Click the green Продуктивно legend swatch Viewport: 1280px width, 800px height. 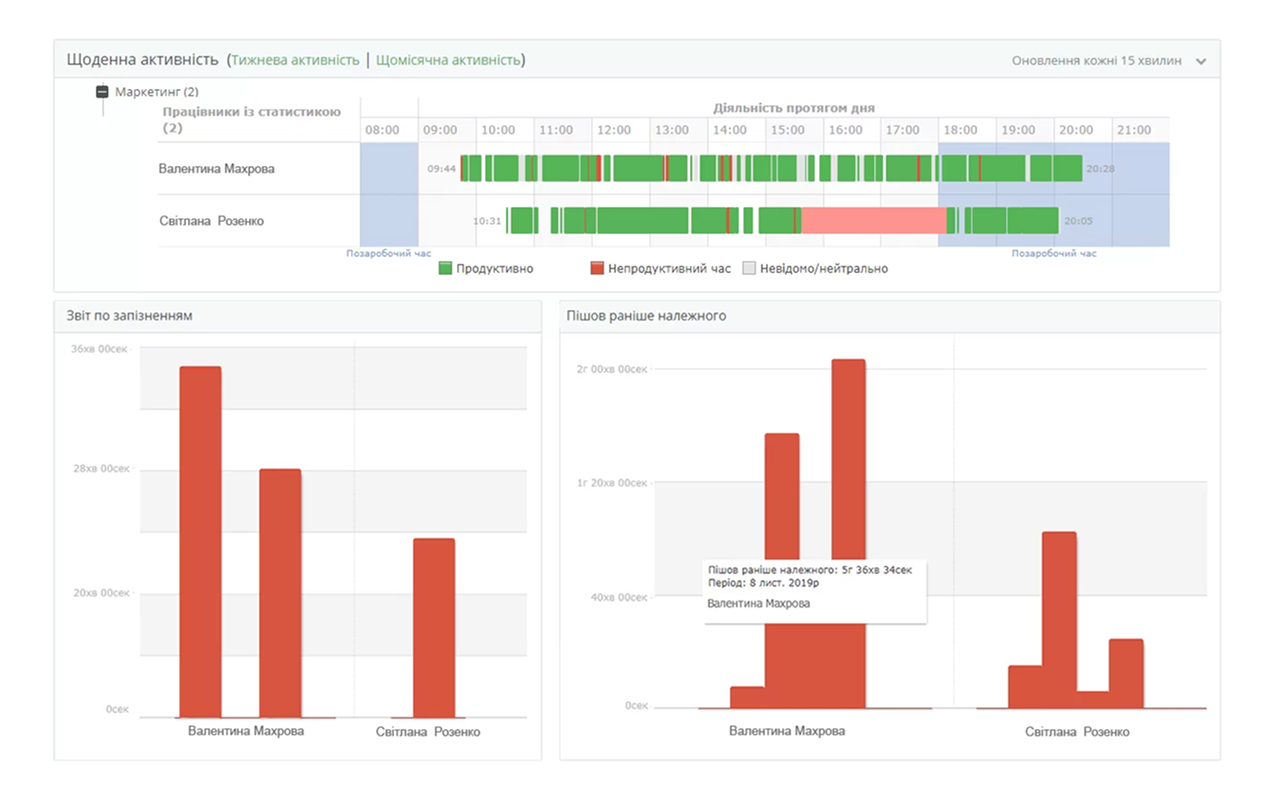point(446,268)
